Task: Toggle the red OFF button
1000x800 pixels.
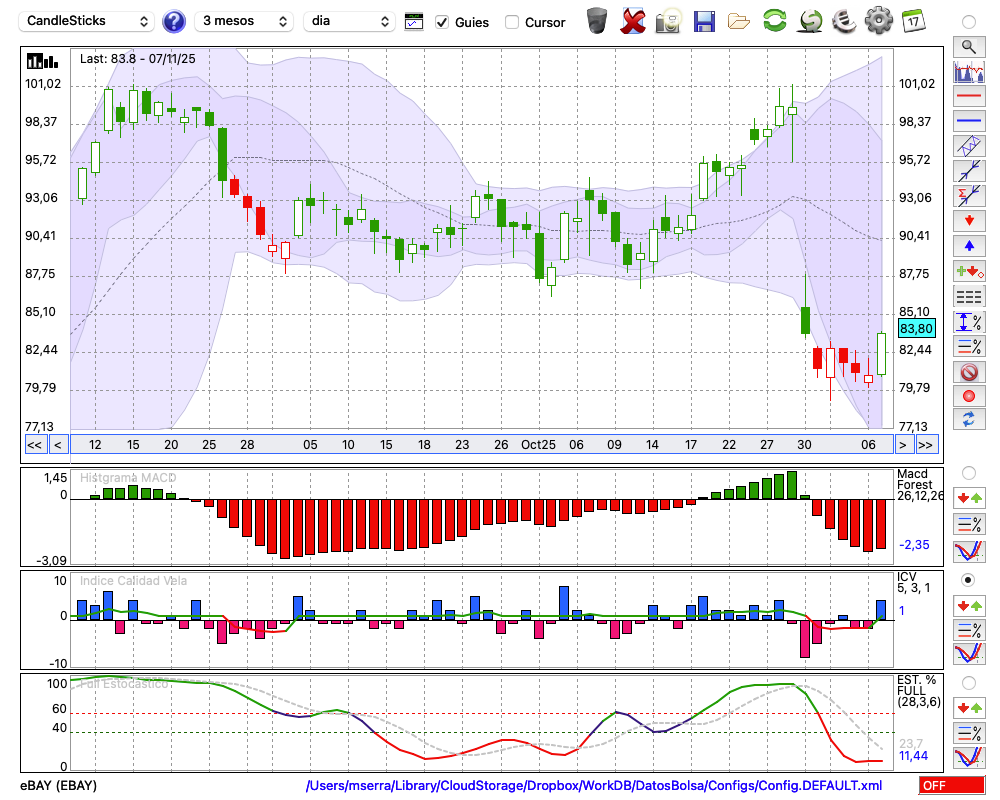Action: click(952, 785)
